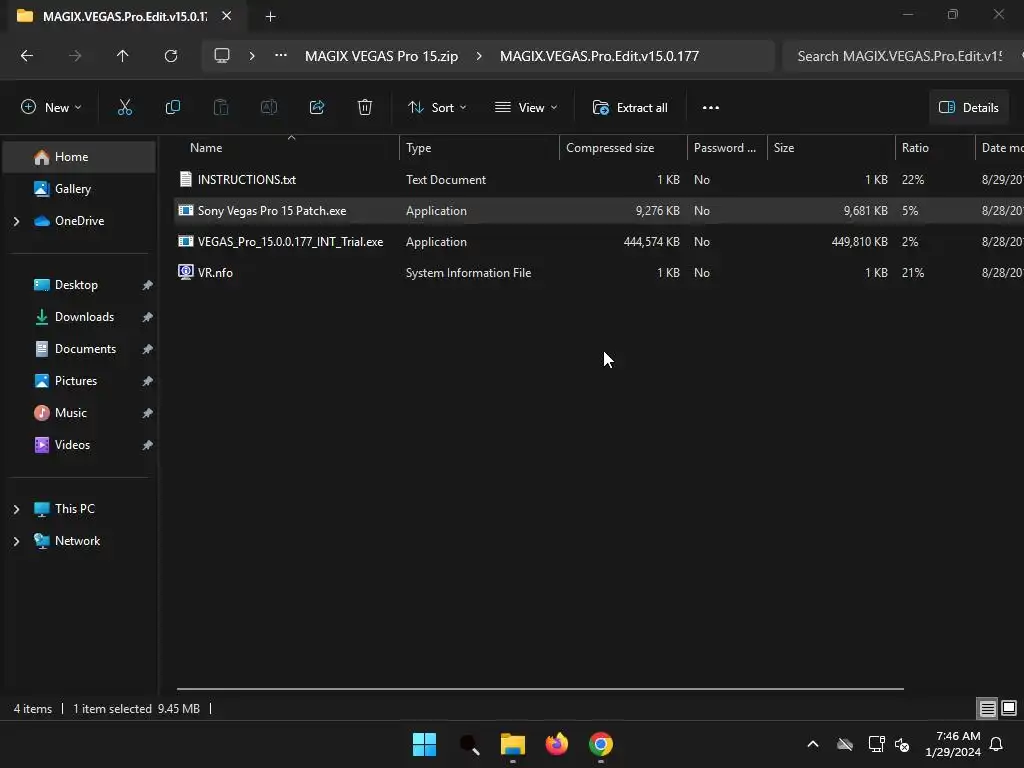The image size is (1024, 768).
Task: Open Windows Start menu
Action: pyautogui.click(x=424, y=744)
